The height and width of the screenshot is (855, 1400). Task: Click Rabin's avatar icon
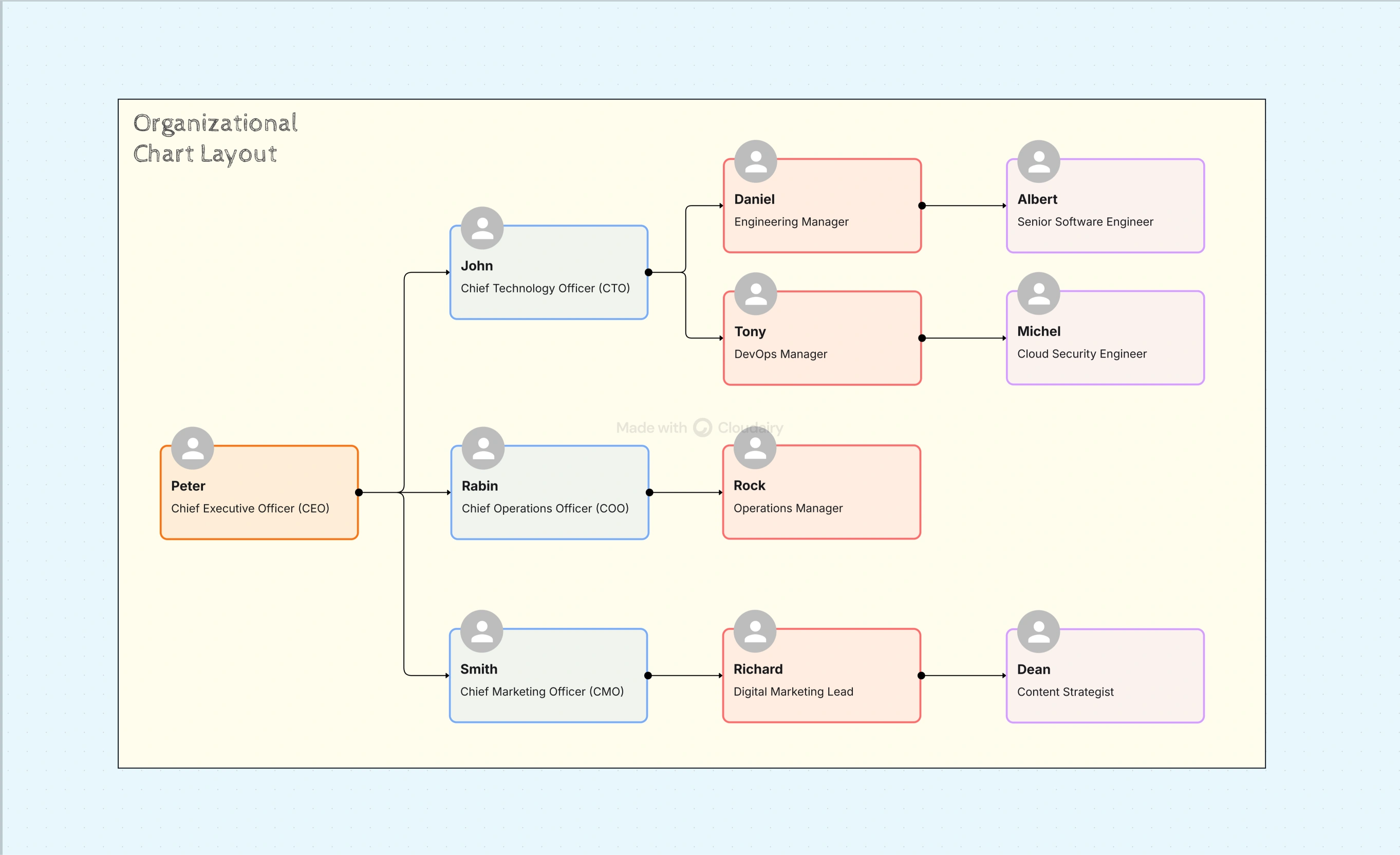[483, 448]
